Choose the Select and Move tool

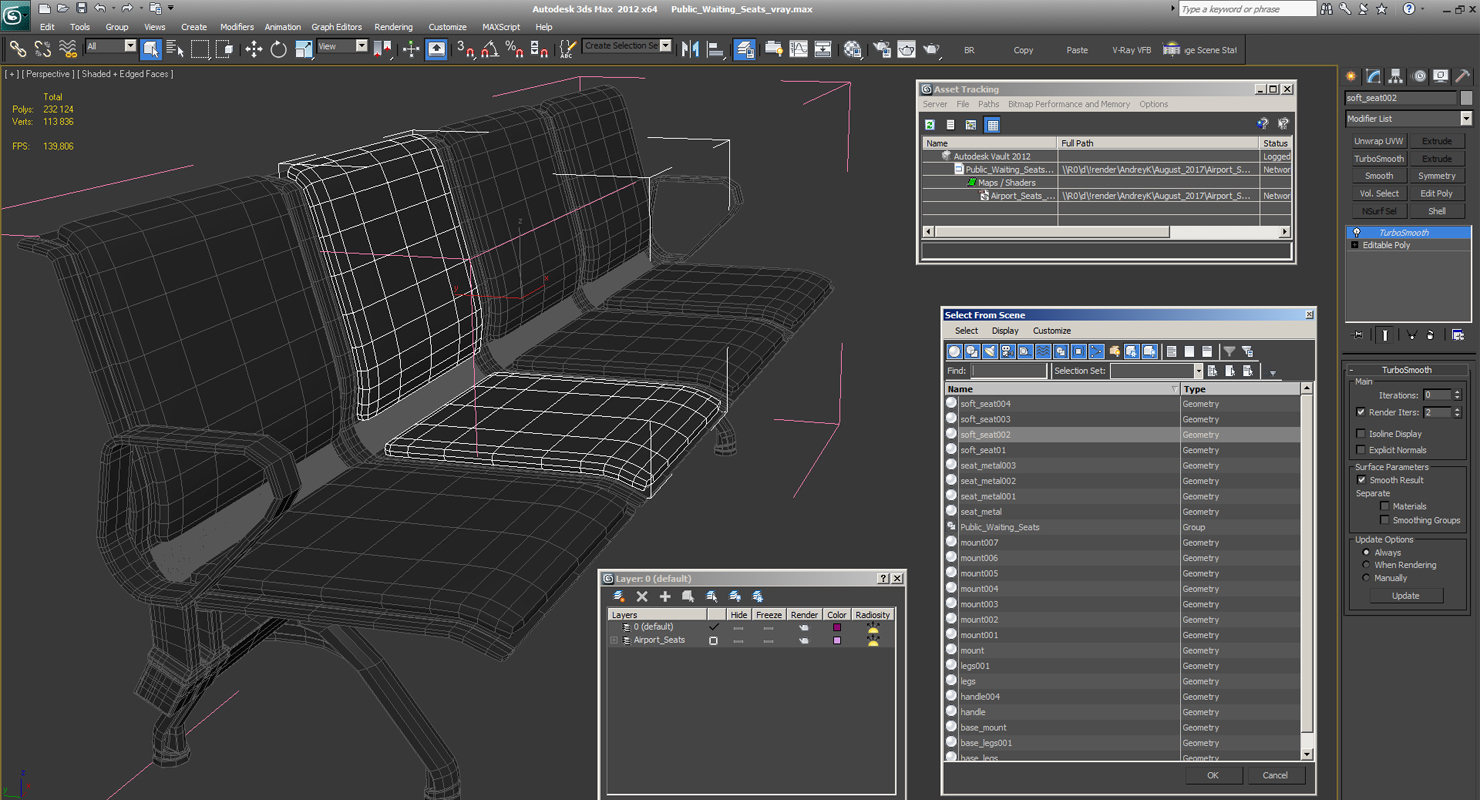[x=254, y=48]
